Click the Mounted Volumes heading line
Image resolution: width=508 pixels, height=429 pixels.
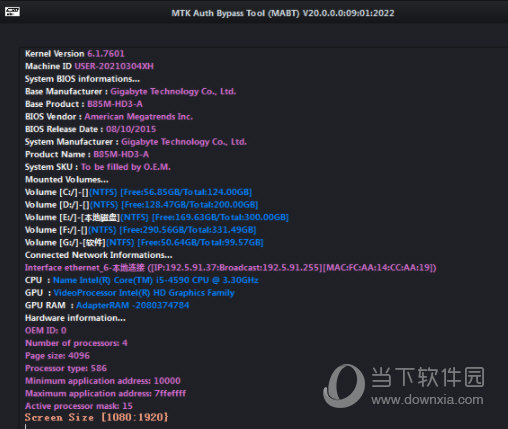(67, 179)
